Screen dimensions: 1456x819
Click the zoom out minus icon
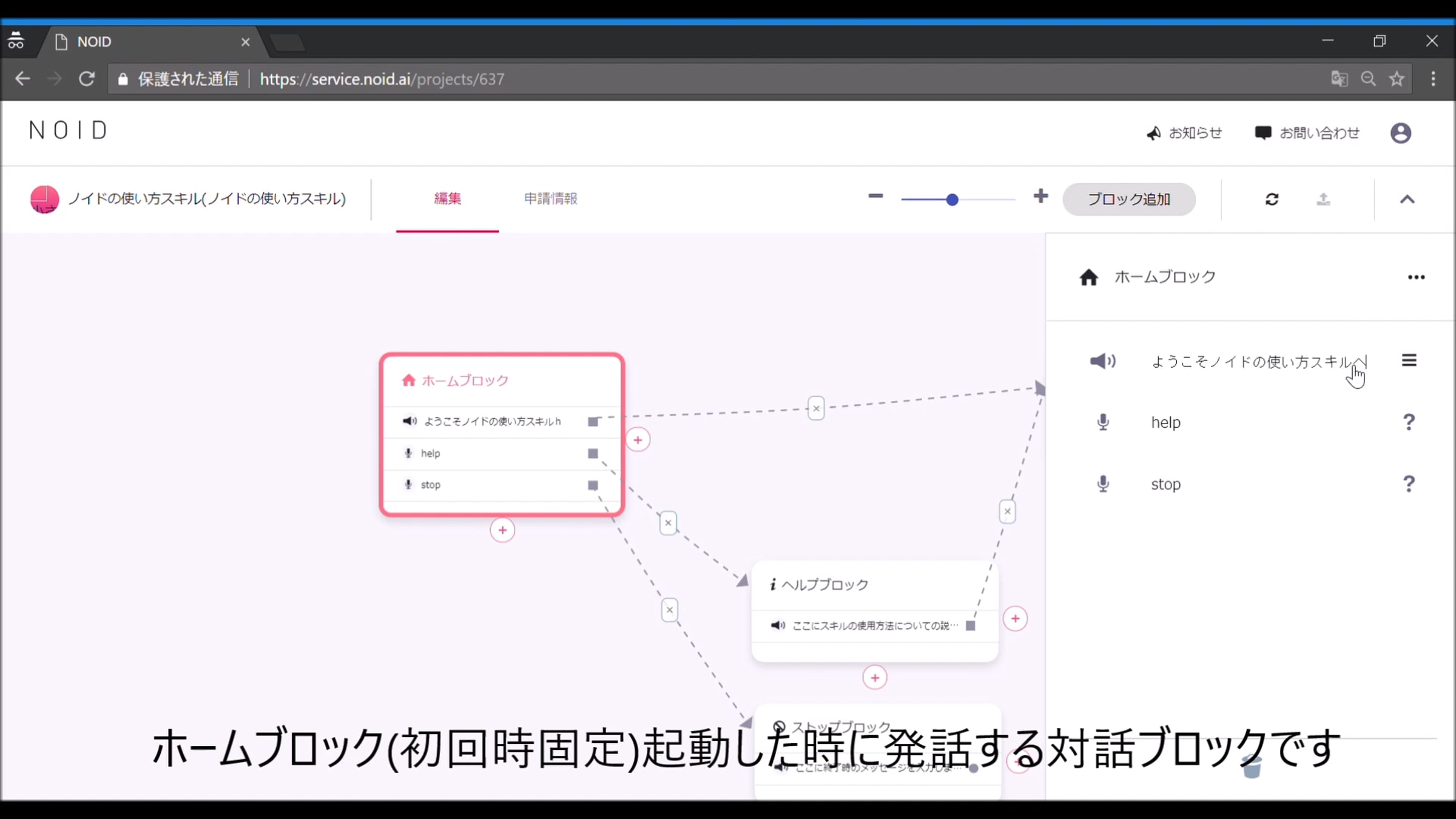(x=875, y=196)
